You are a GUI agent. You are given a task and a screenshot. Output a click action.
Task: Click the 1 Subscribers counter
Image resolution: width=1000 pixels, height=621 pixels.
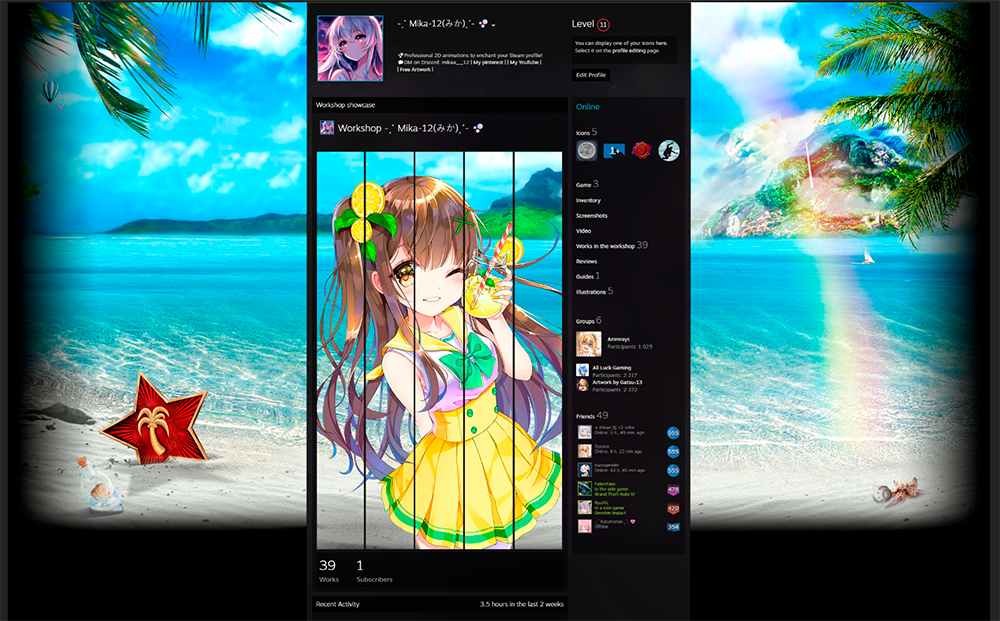click(374, 571)
